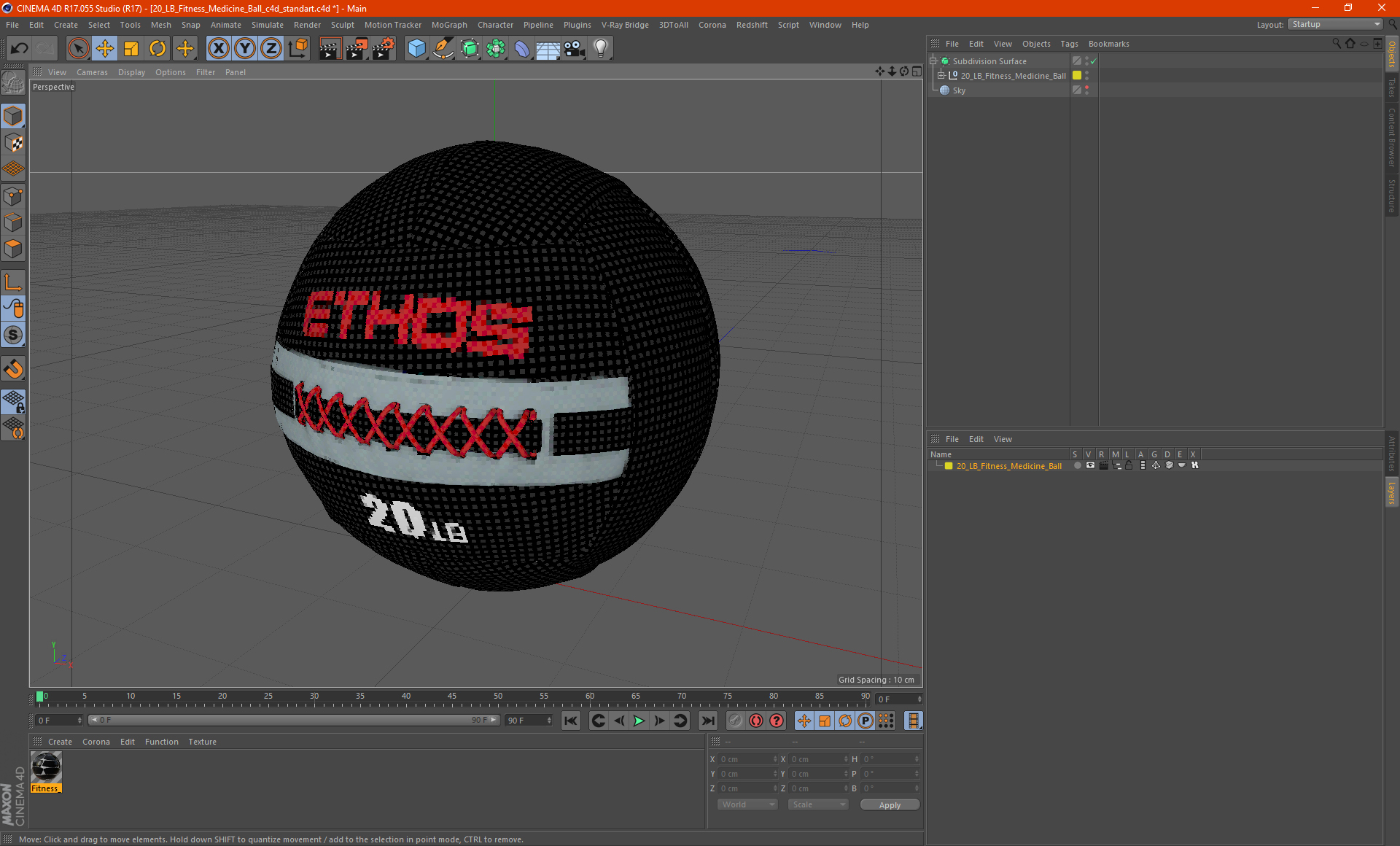Open the Mesh menu

tap(160, 25)
